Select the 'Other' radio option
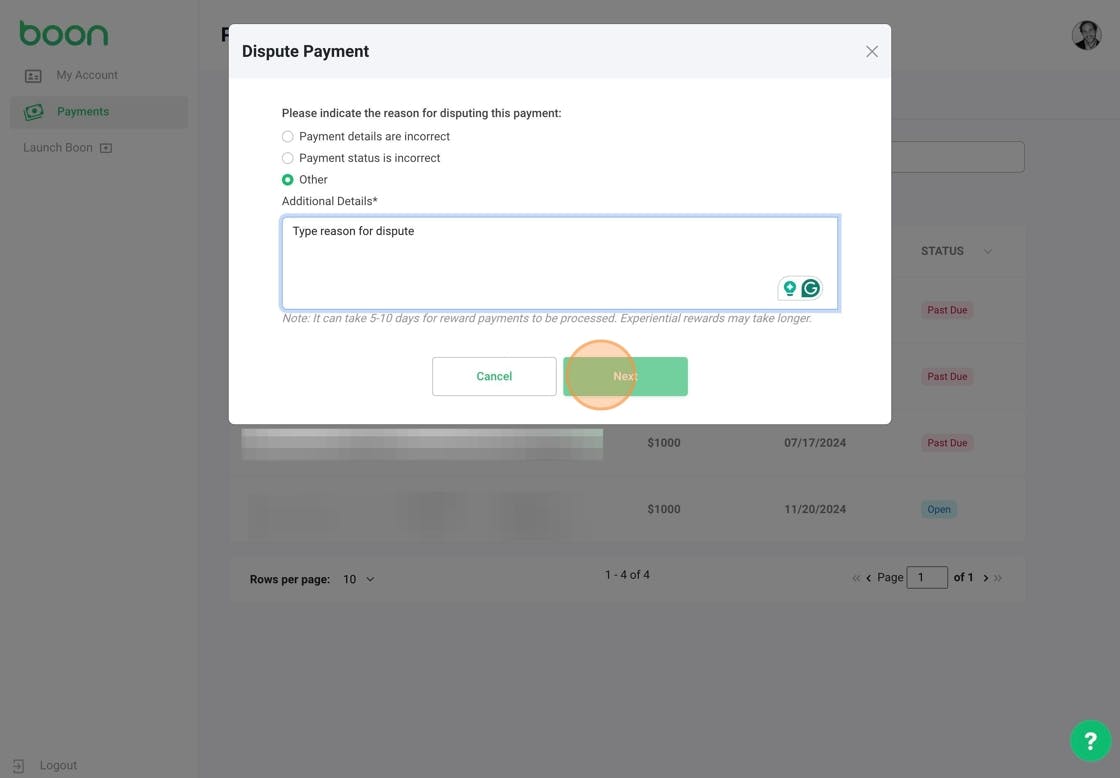The height and width of the screenshot is (778, 1120). click(287, 179)
